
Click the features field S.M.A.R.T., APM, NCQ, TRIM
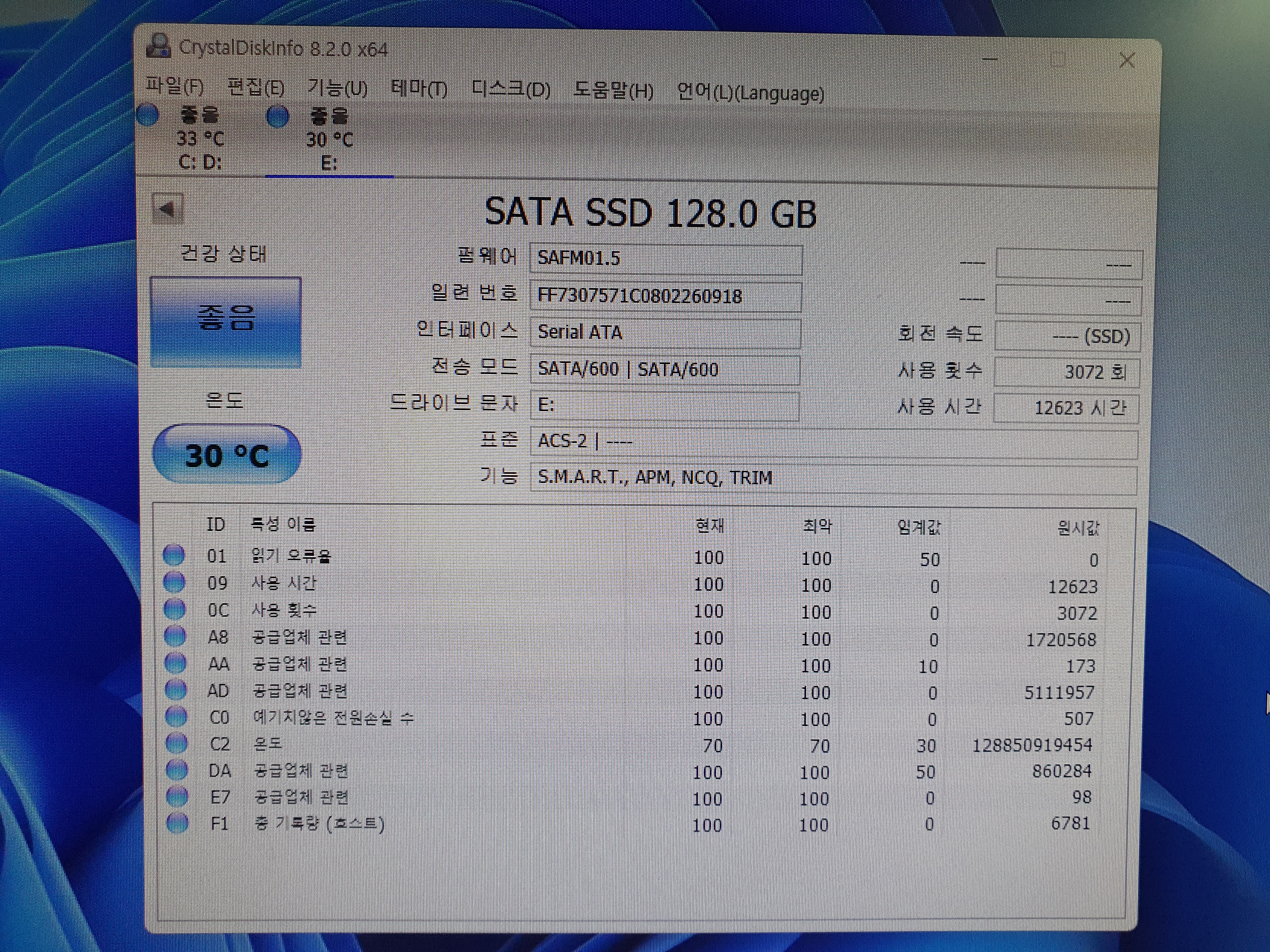(x=833, y=479)
